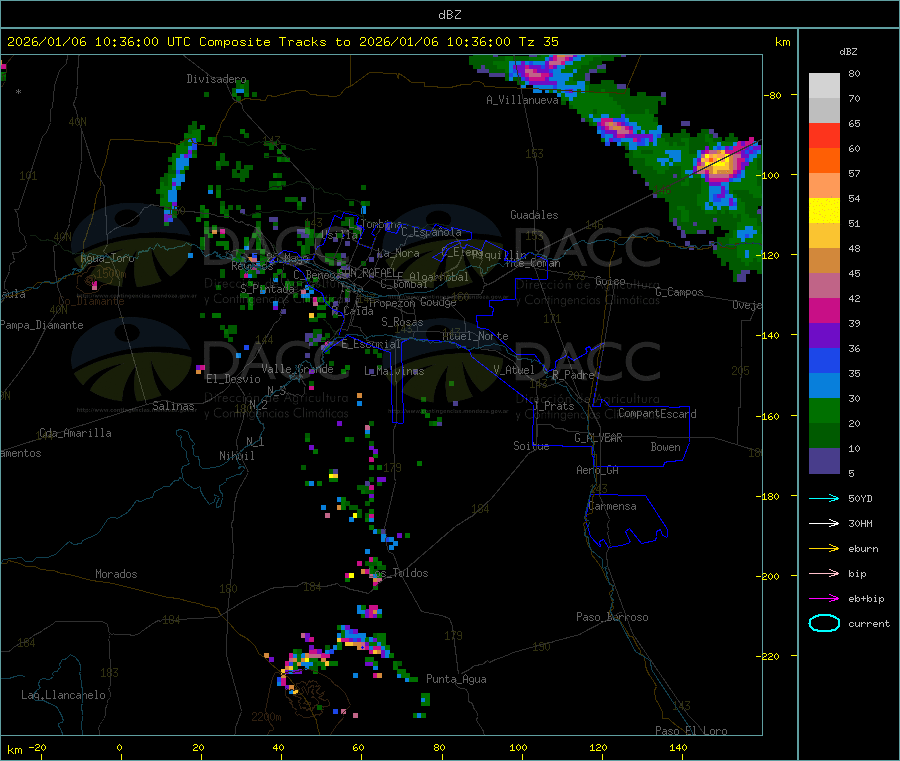Click the El_Desvio place label
This screenshot has height=761, width=900.
click(x=233, y=379)
